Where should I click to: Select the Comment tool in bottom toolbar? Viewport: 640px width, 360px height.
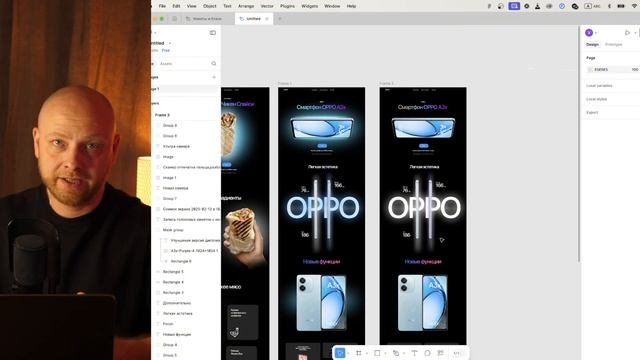[427, 353]
